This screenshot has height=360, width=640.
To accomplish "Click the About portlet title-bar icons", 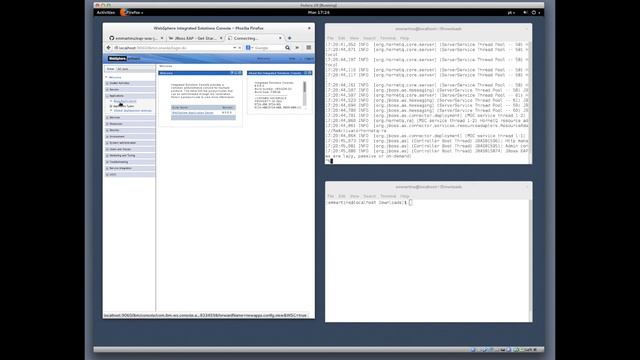I will tap(307, 73).
